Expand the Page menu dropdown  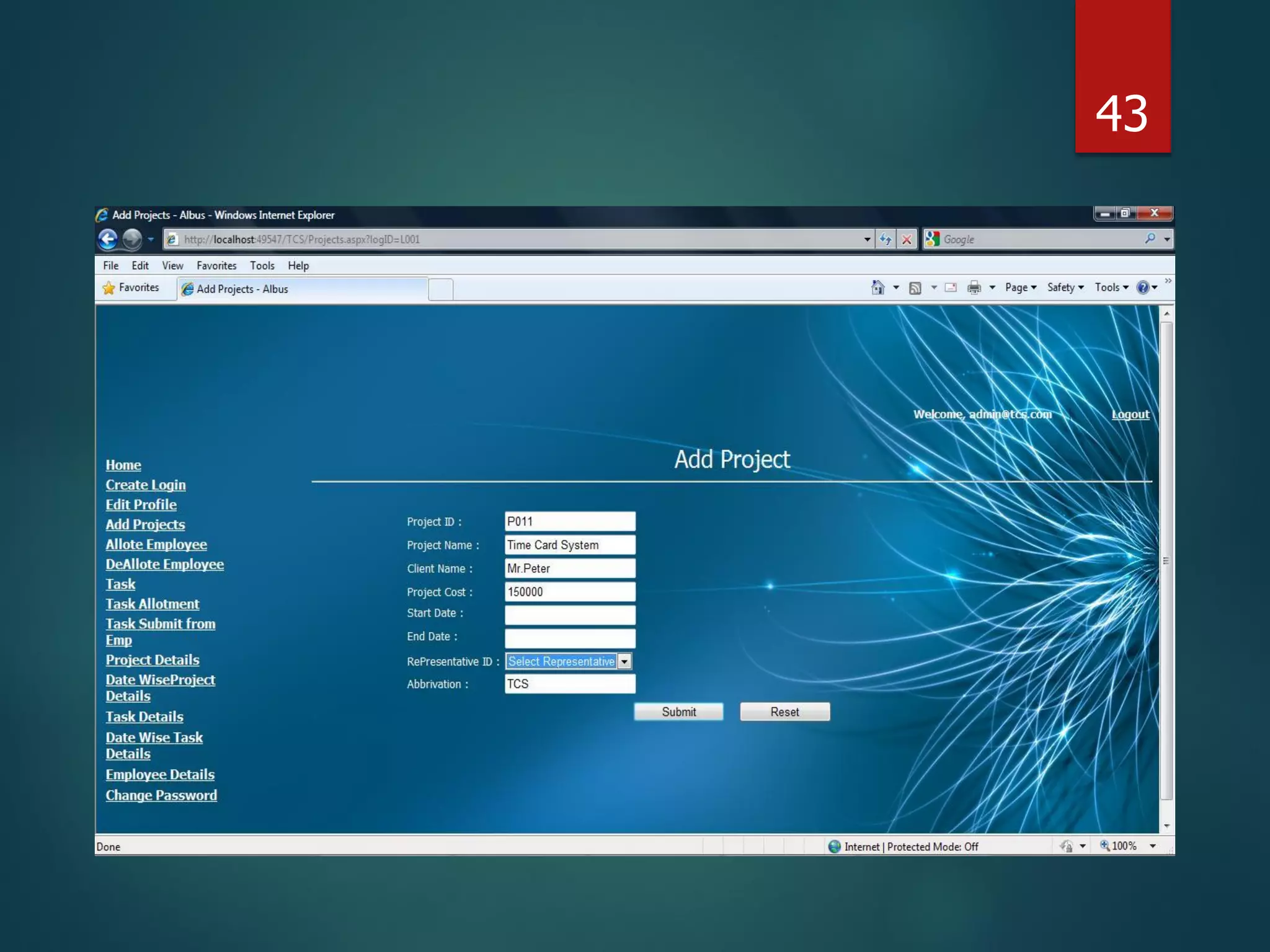1021,288
